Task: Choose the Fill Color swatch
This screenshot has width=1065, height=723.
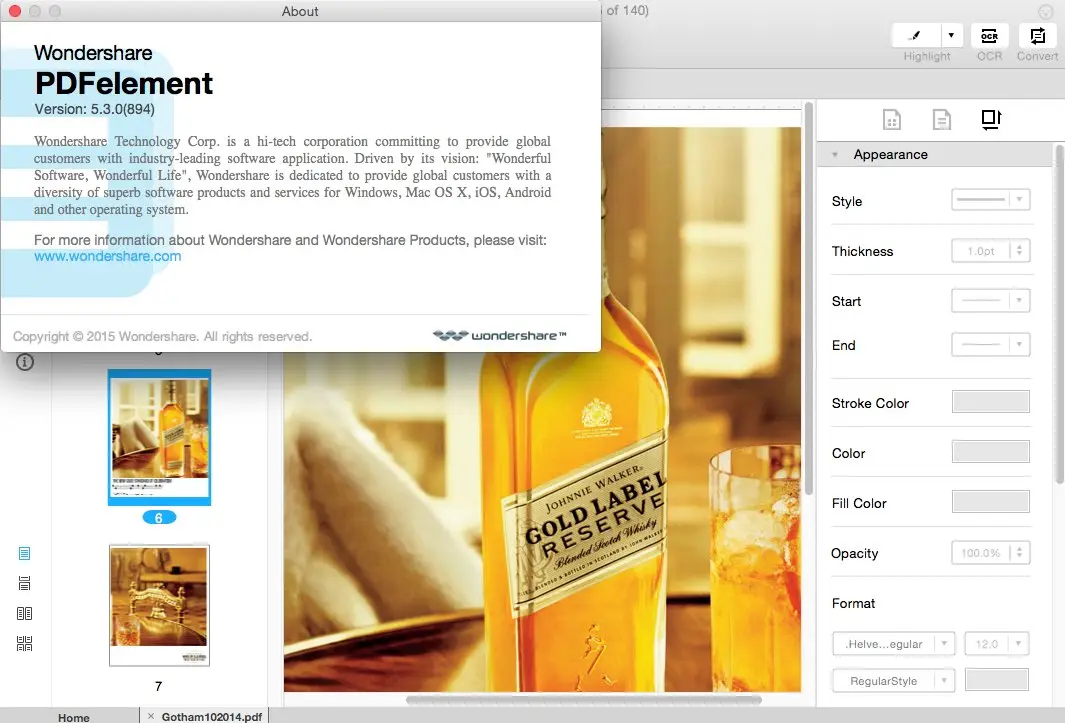Action: (x=990, y=502)
